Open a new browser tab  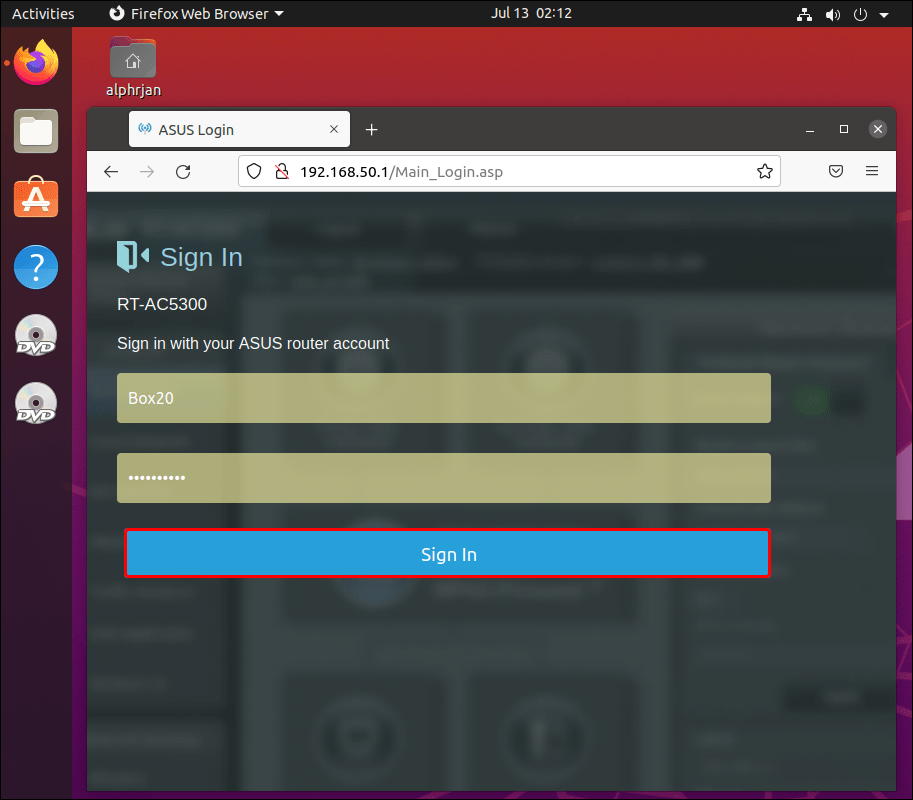pyautogui.click(x=371, y=129)
